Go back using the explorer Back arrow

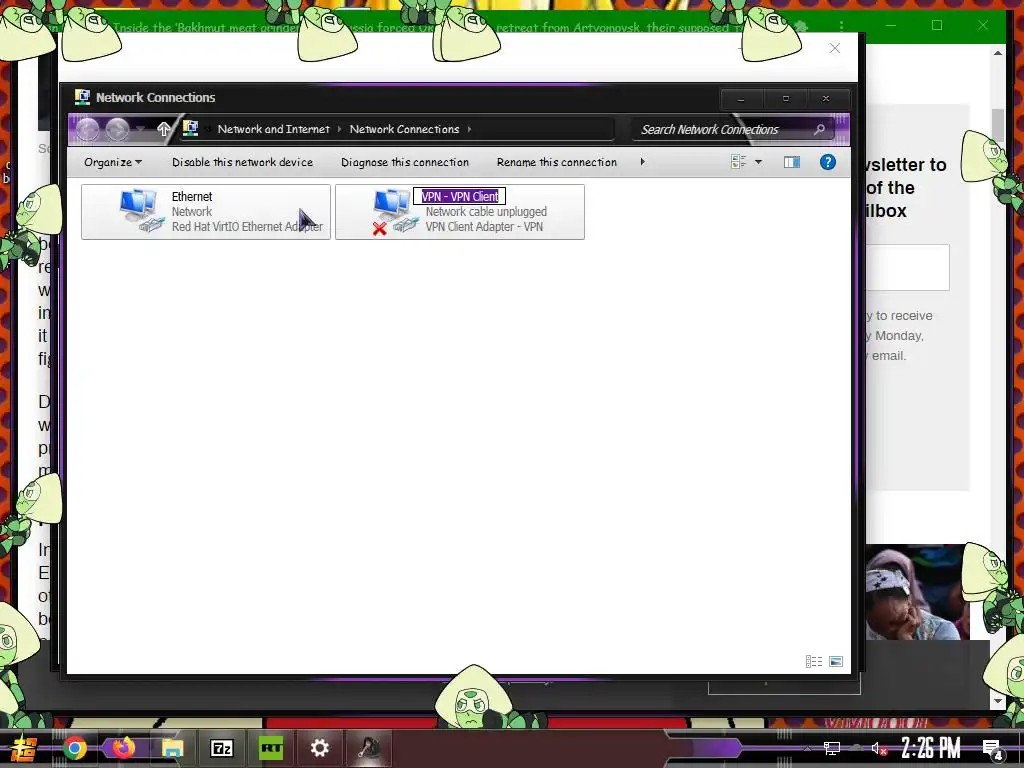(x=88, y=129)
